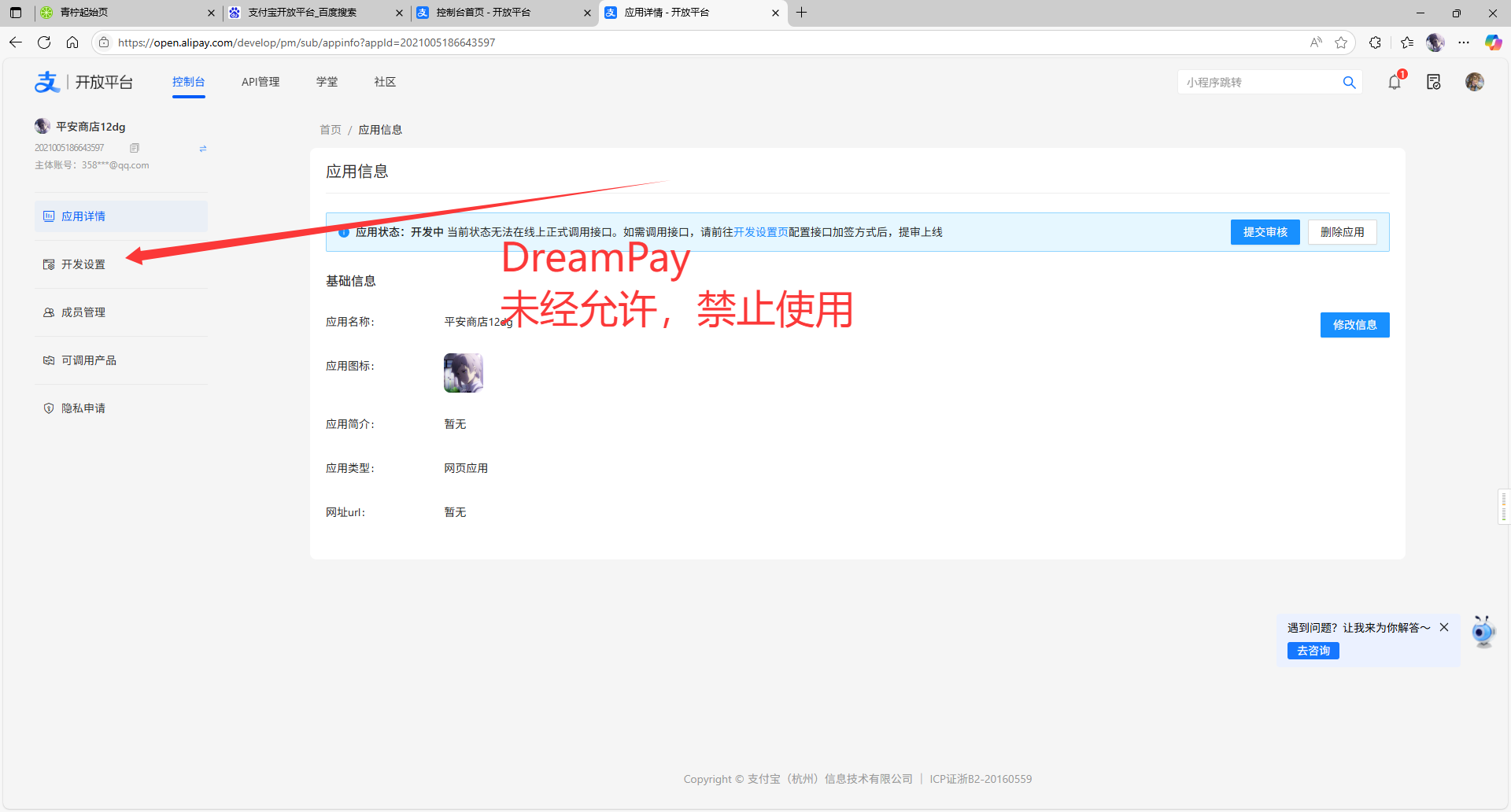This screenshot has width=1511, height=812.
Task: Click the 删除应用 button
Action: tap(1342, 232)
